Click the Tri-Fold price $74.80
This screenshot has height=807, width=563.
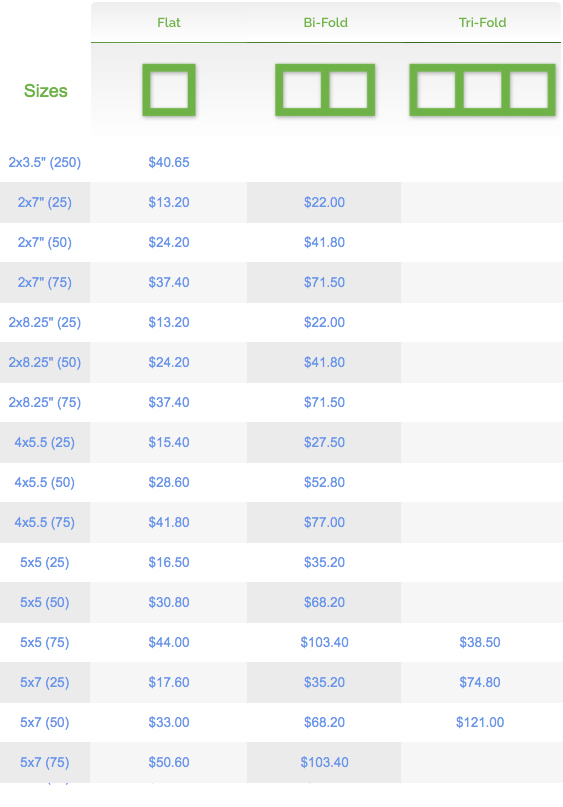pyautogui.click(x=480, y=682)
